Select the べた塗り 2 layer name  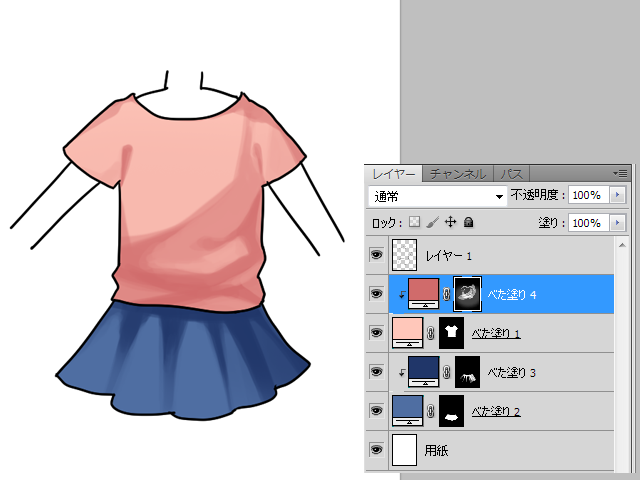pyautogui.click(x=496, y=411)
